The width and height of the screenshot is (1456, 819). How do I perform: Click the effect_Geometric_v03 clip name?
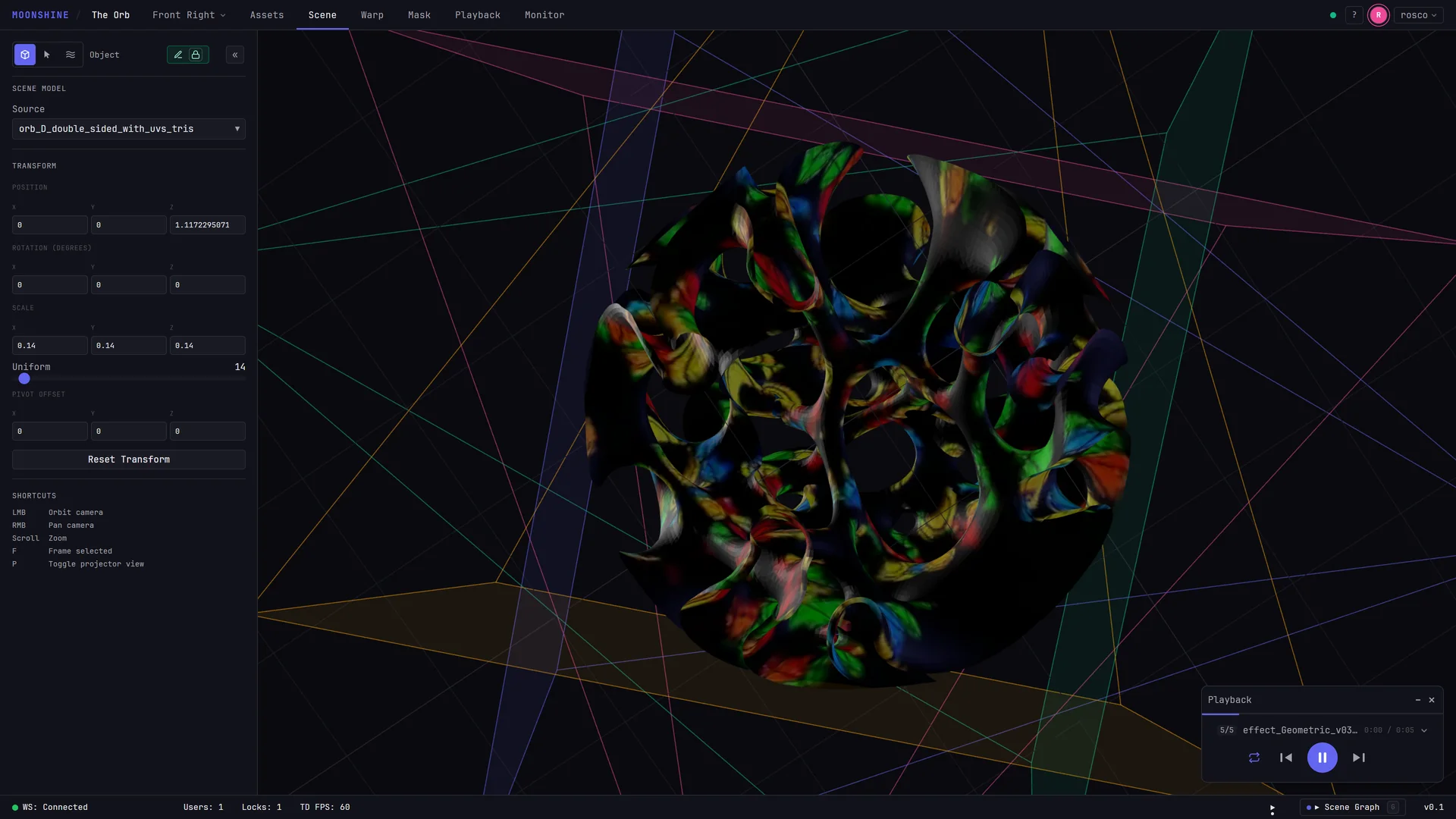(1300, 730)
